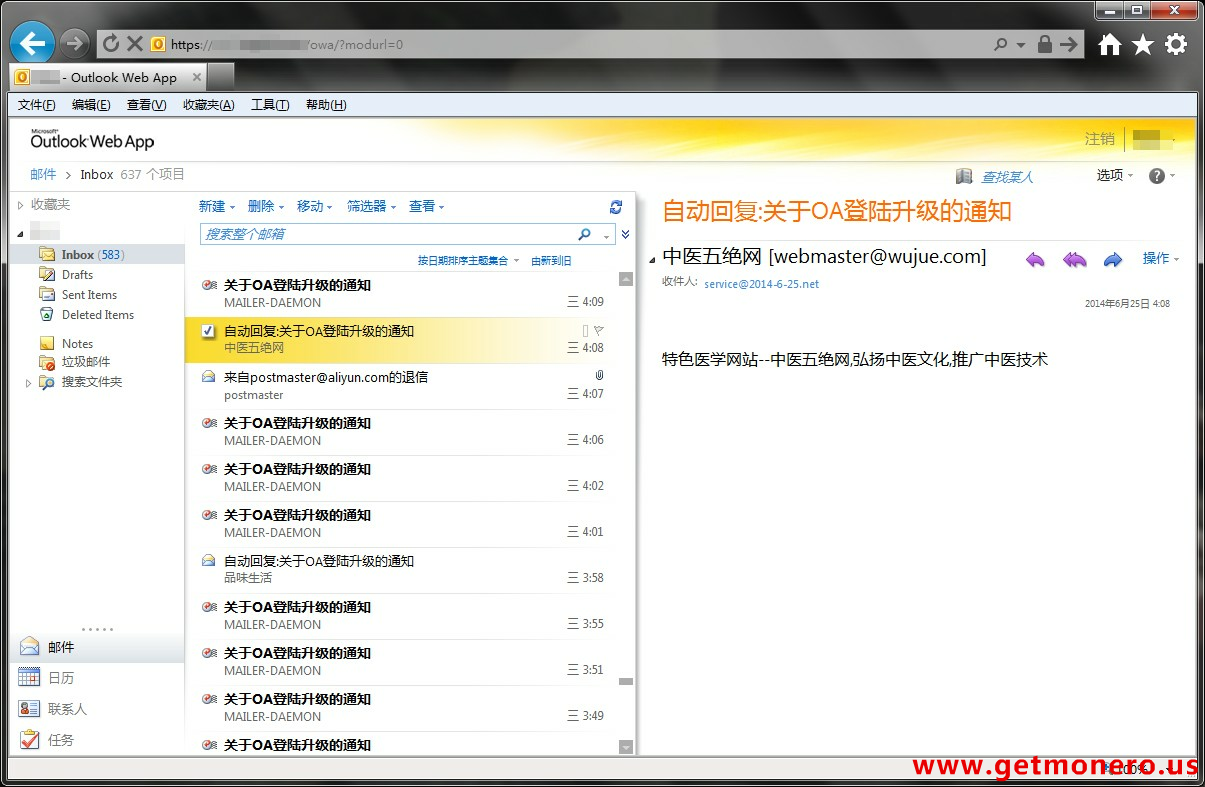Refresh the mail list with refresh icon

(x=616, y=207)
